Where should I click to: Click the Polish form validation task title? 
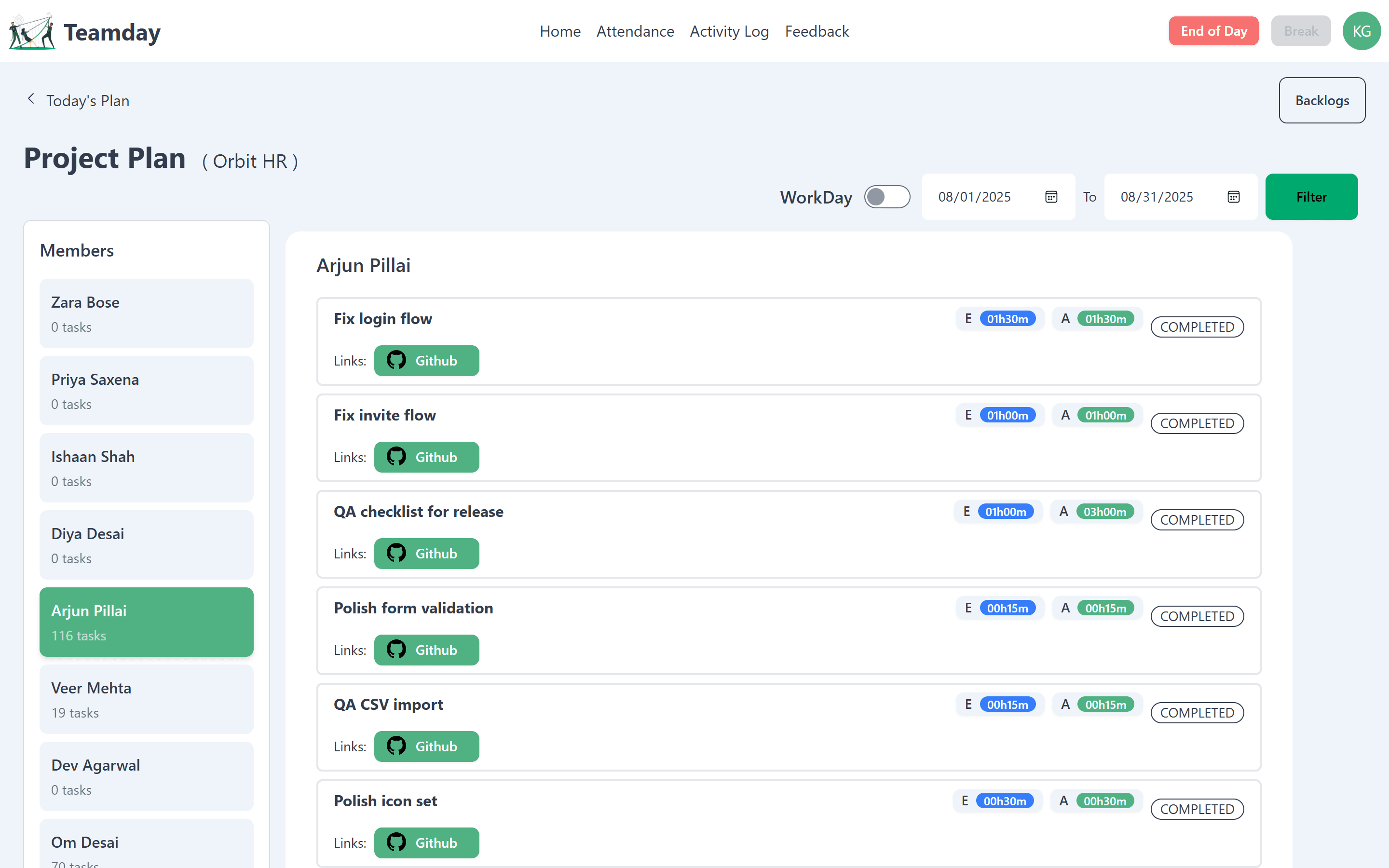413,608
